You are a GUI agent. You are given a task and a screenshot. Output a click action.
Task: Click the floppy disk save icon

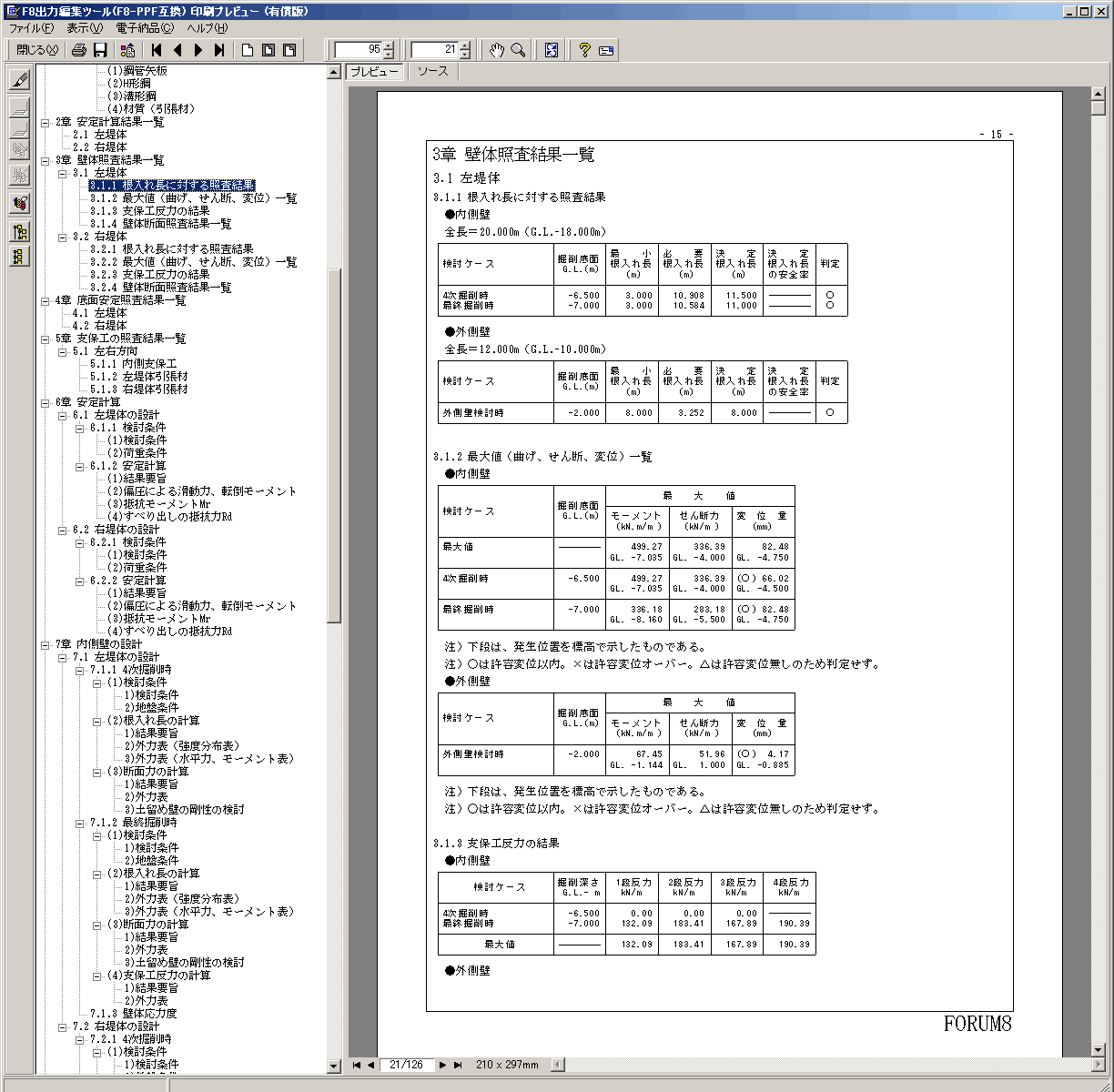(100, 51)
